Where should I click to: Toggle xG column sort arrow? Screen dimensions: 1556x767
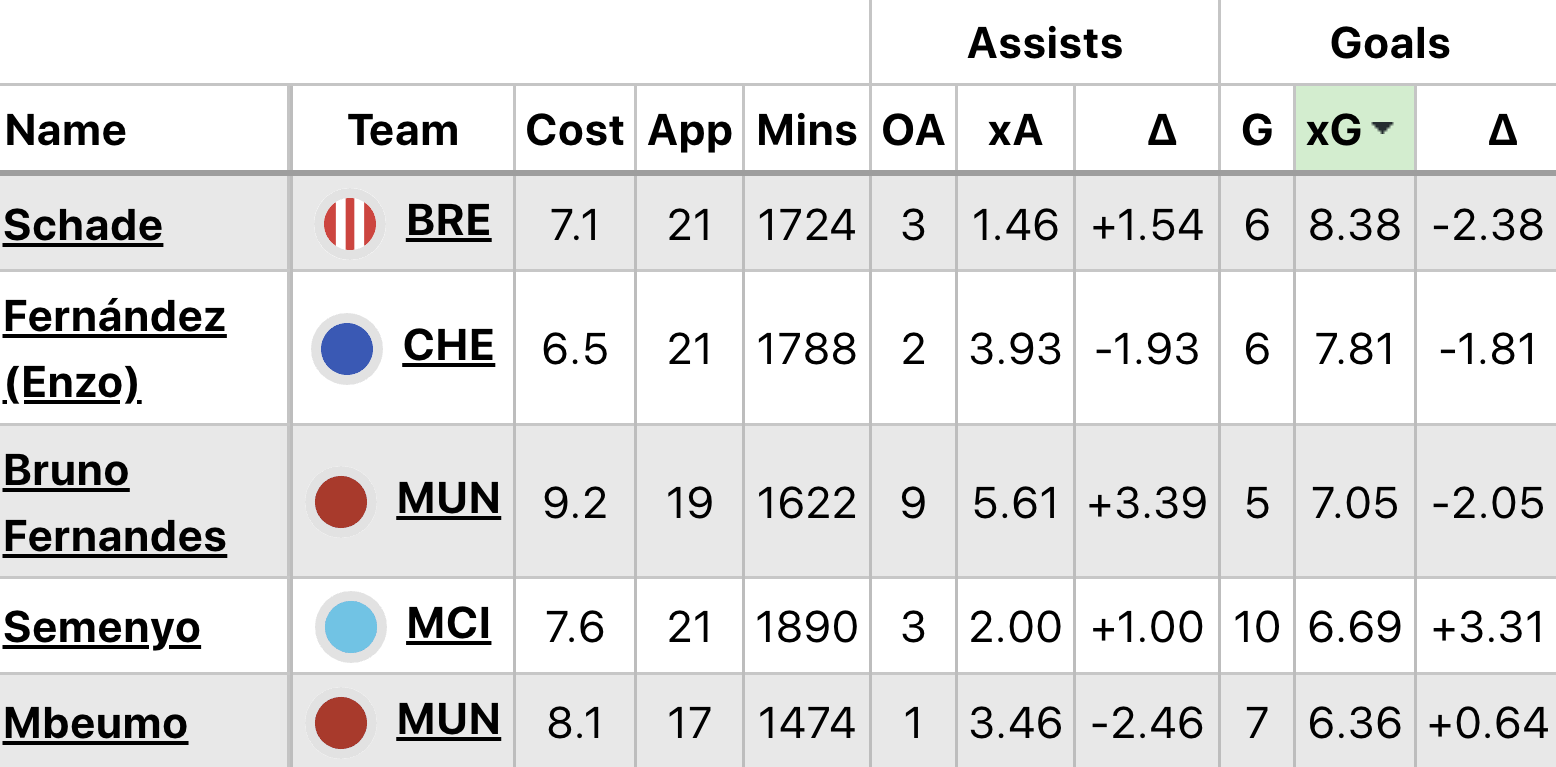pos(1383,129)
